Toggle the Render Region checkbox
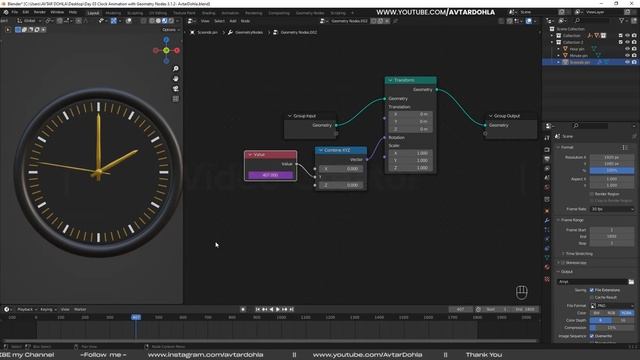The image size is (640, 360). pyautogui.click(x=591, y=194)
